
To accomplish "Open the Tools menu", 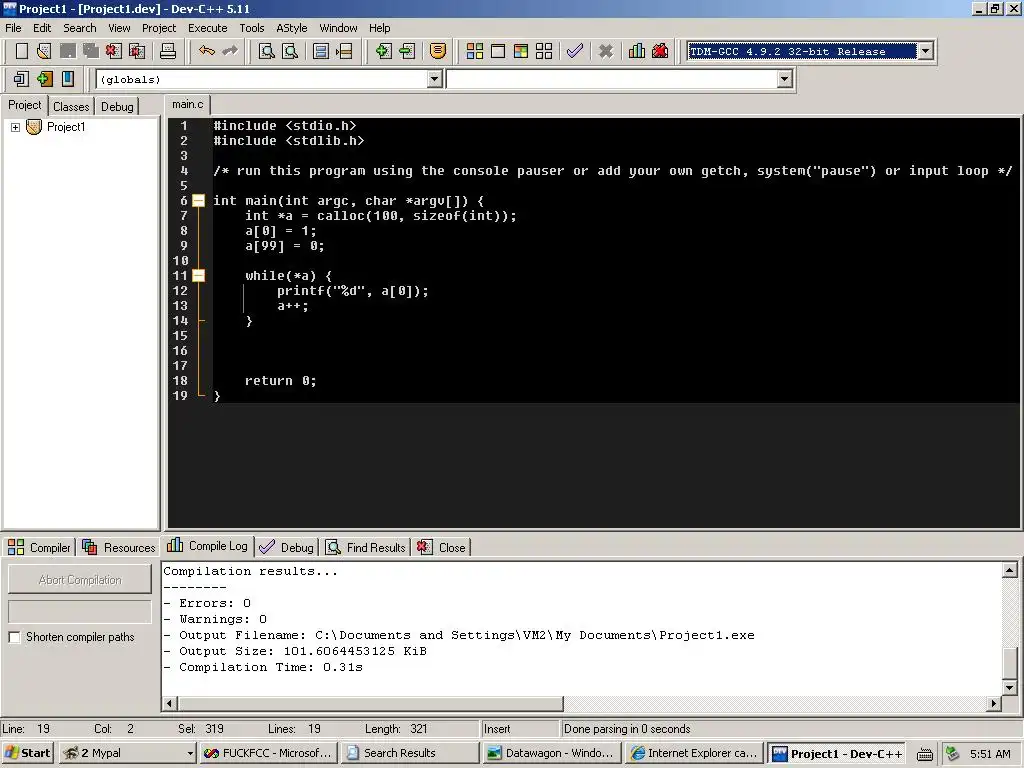I will [251, 28].
